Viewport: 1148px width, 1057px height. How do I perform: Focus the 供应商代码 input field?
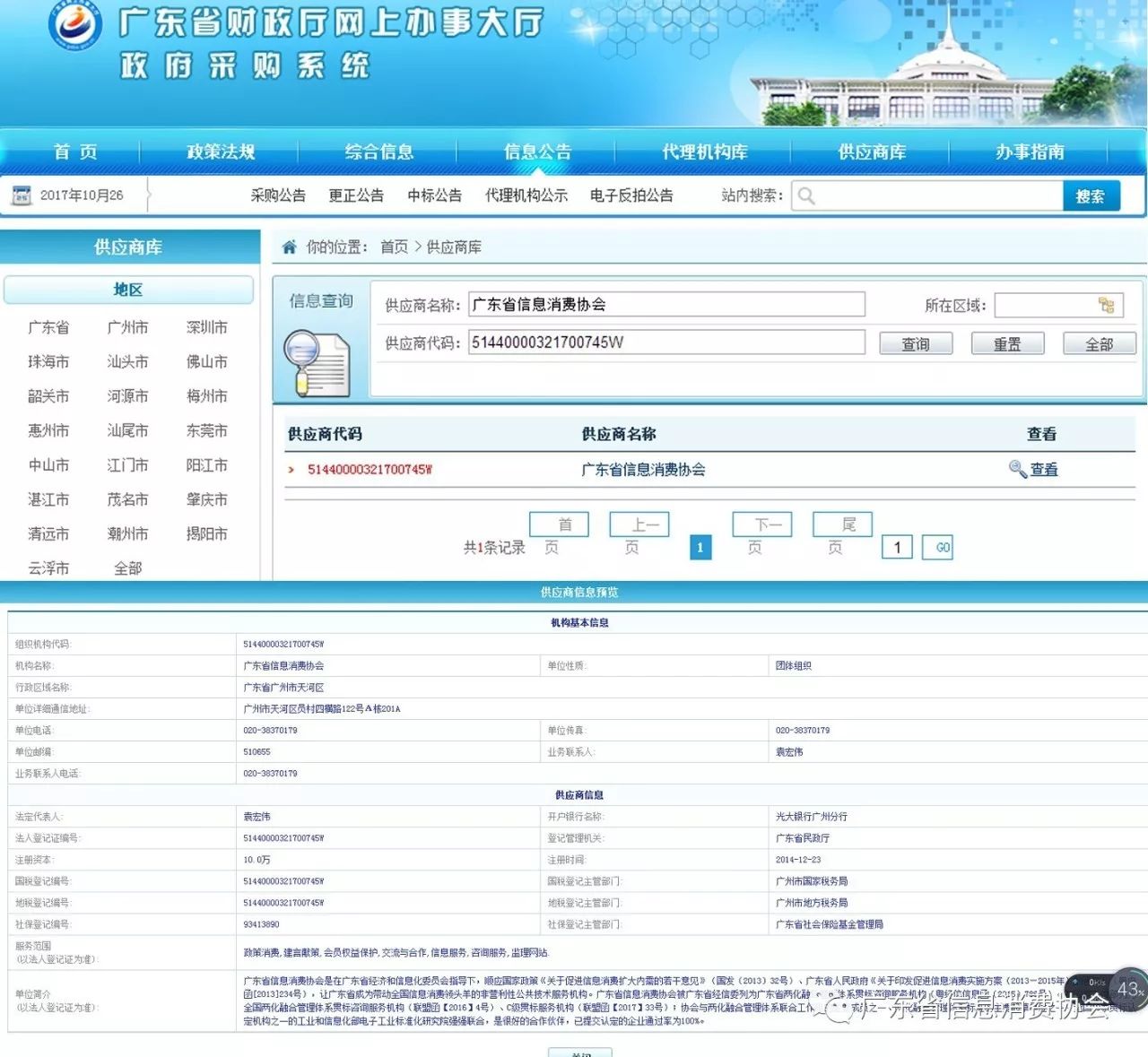(666, 342)
